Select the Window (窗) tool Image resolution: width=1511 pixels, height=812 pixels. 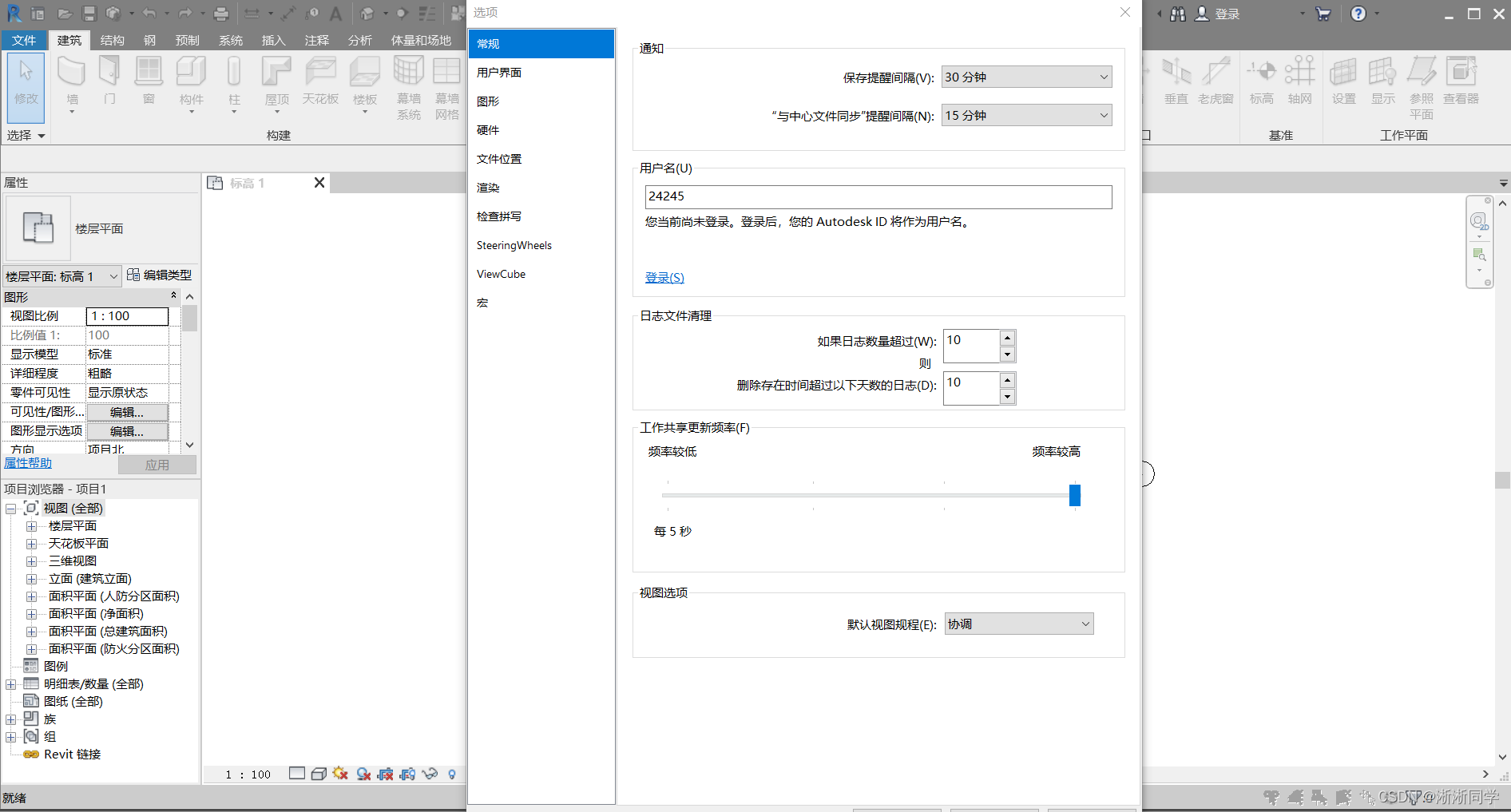pos(149,81)
